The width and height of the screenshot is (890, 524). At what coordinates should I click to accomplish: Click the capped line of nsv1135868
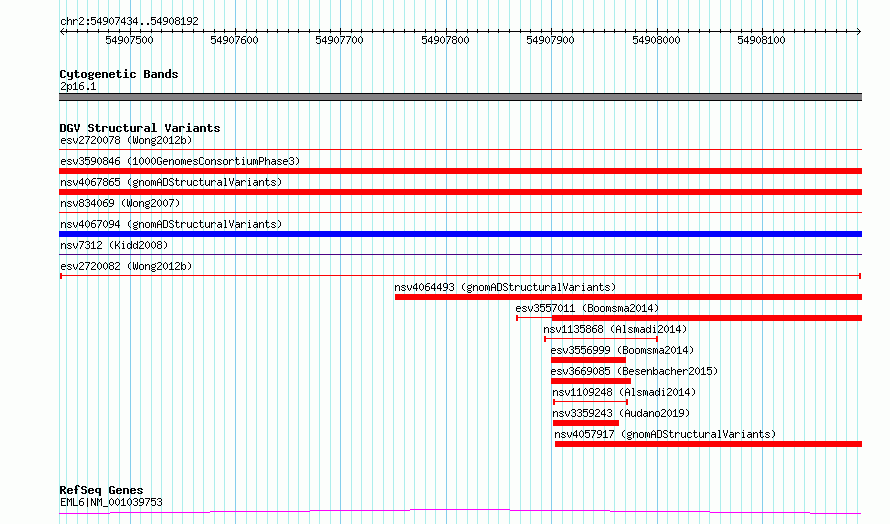601,339
